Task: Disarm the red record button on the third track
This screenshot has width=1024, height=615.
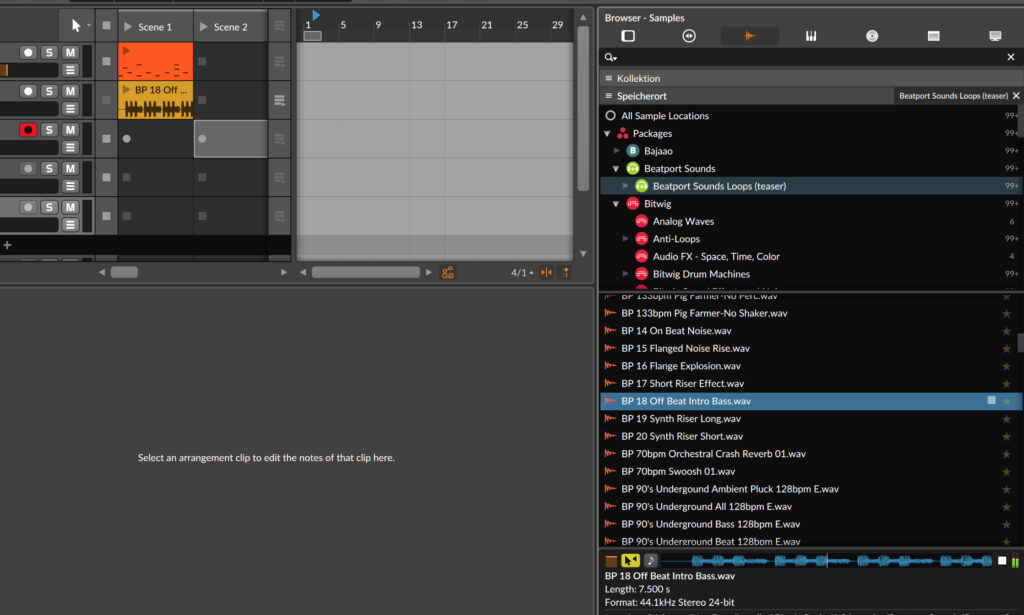Action: coord(28,129)
